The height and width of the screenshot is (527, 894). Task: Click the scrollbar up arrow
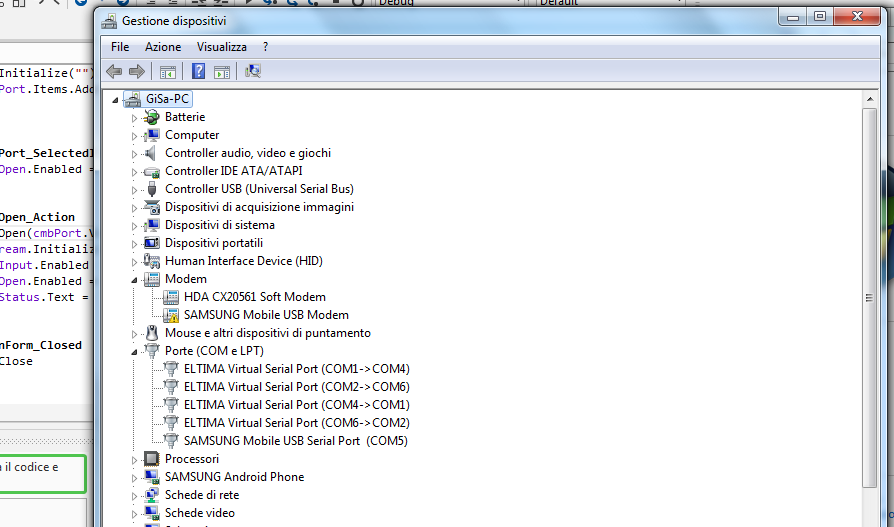pos(869,99)
